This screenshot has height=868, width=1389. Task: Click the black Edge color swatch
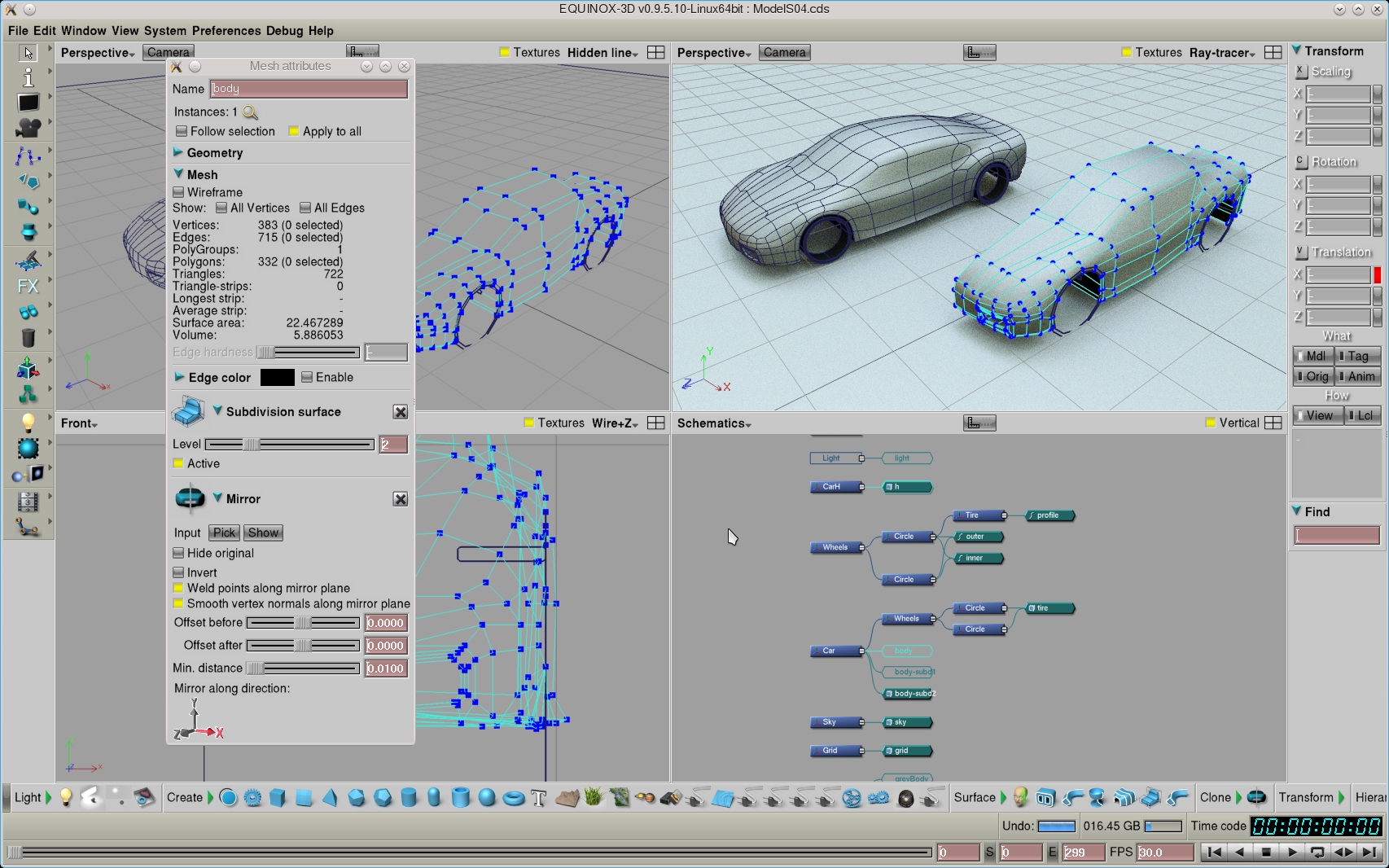point(277,378)
